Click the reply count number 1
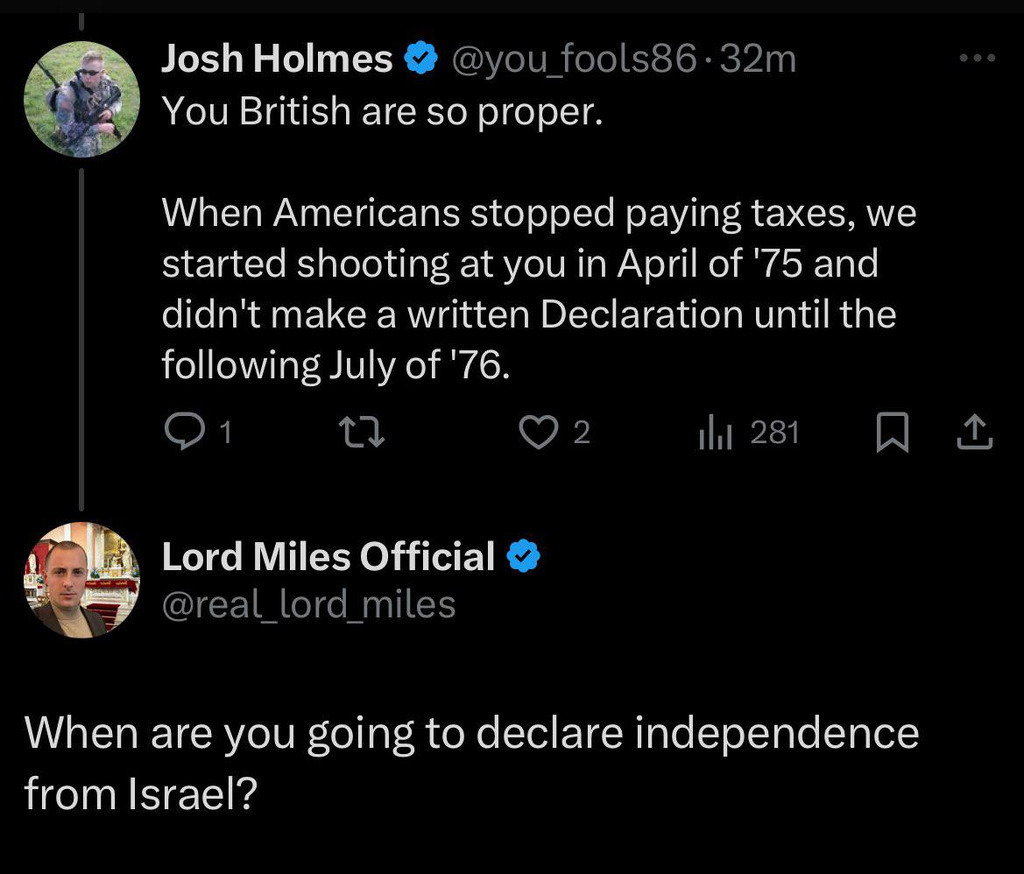This screenshot has width=1024, height=874. (225, 433)
